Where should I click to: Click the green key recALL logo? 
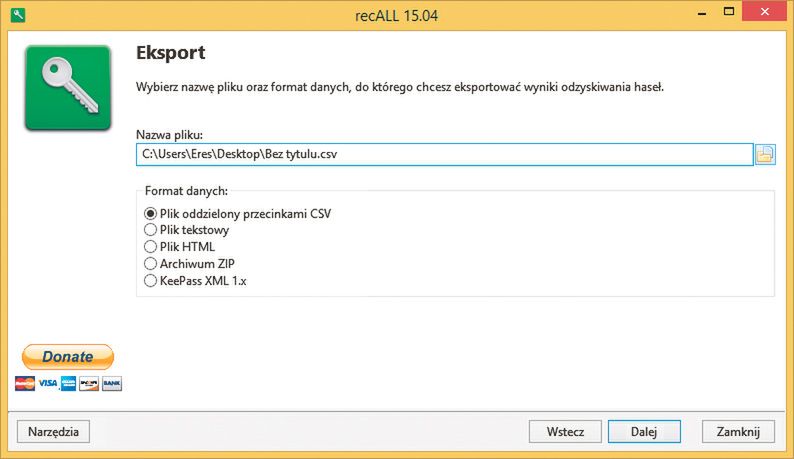tap(68, 88)
